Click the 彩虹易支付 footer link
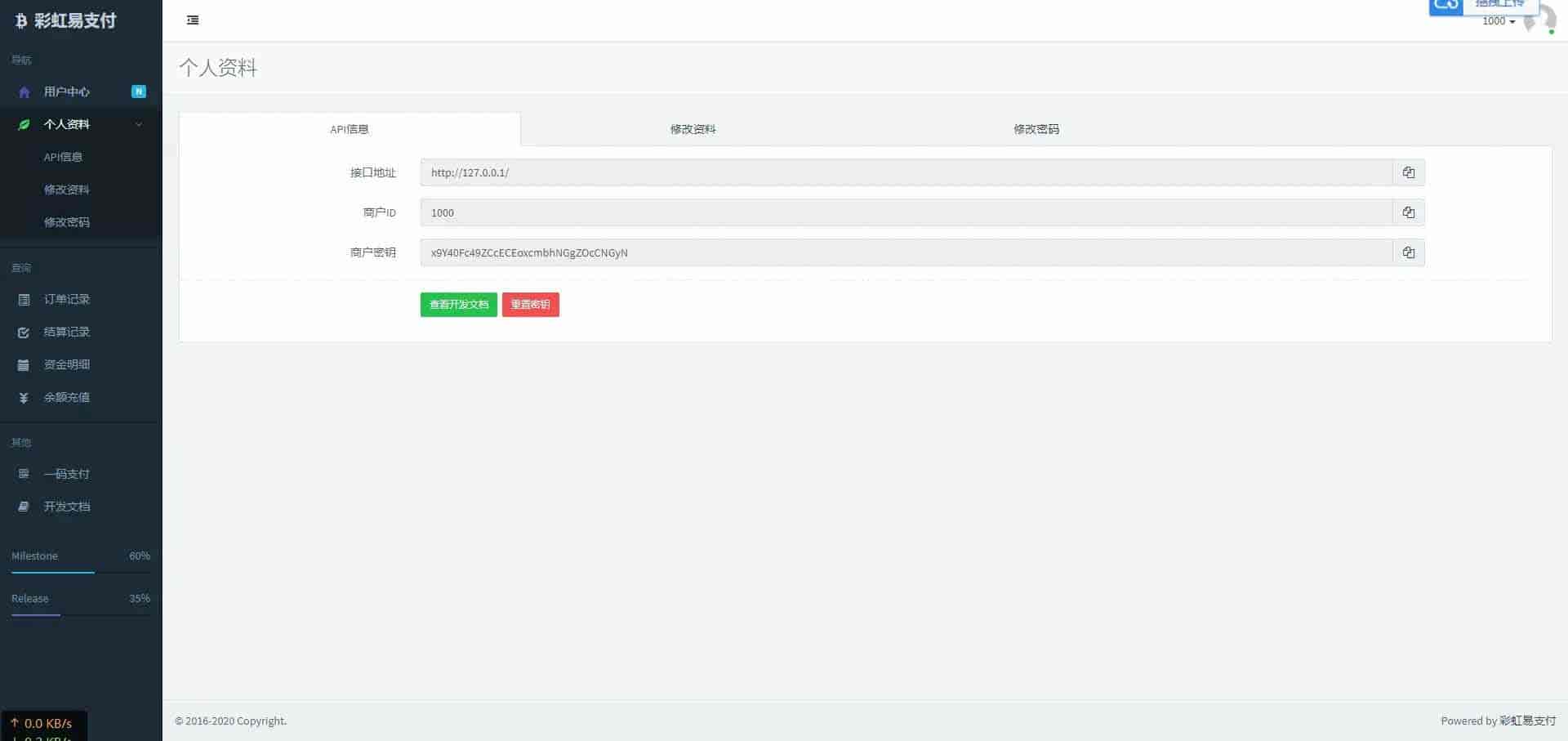Screen dimensions: 1568x741 click(1528, 721)
